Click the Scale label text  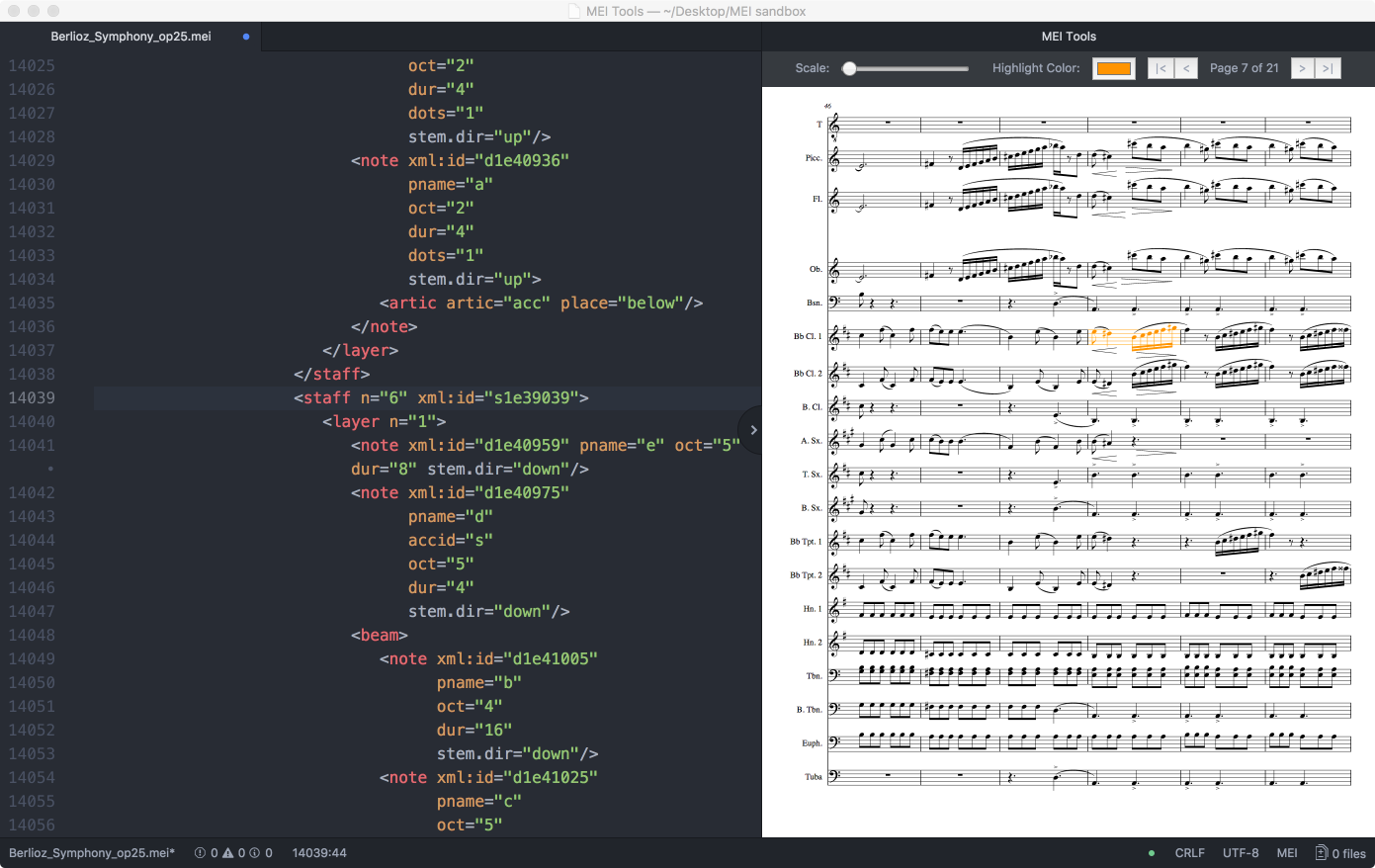pos(813,68)
